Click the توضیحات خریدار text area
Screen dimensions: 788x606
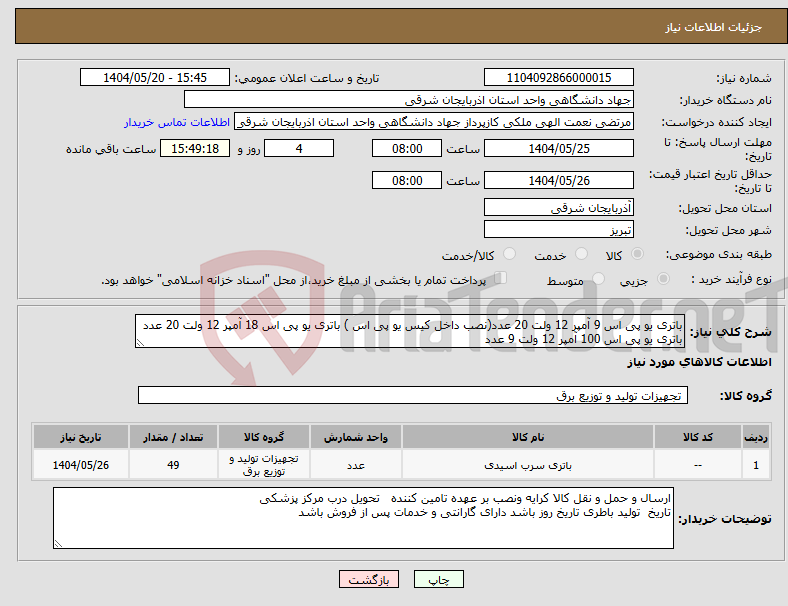(363, 518)
